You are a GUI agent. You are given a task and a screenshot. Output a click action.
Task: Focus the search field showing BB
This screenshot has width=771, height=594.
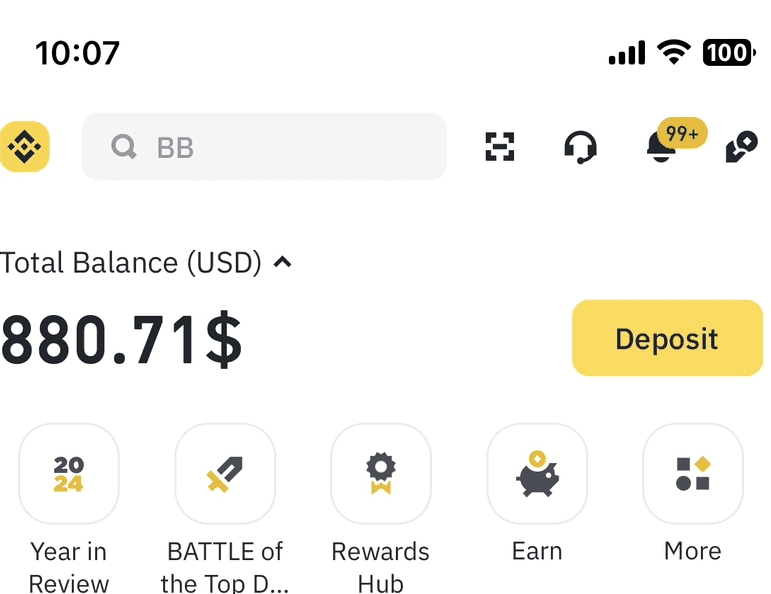tap(264, 147)
